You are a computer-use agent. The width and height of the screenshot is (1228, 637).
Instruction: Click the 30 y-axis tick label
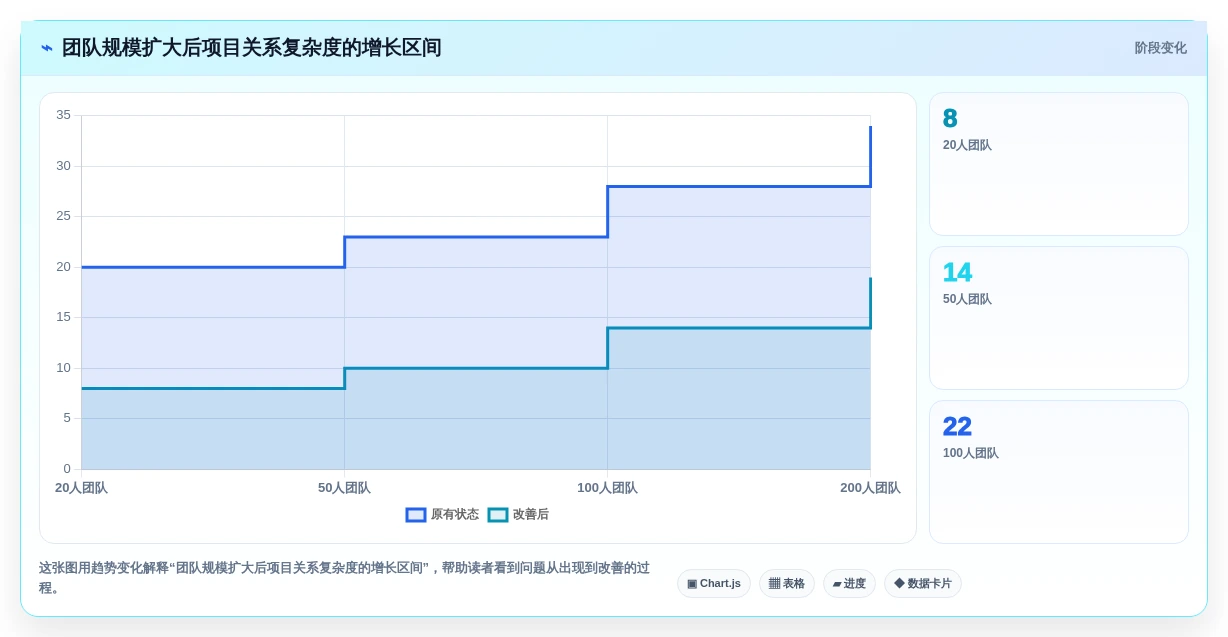click(x=63, y=166)
